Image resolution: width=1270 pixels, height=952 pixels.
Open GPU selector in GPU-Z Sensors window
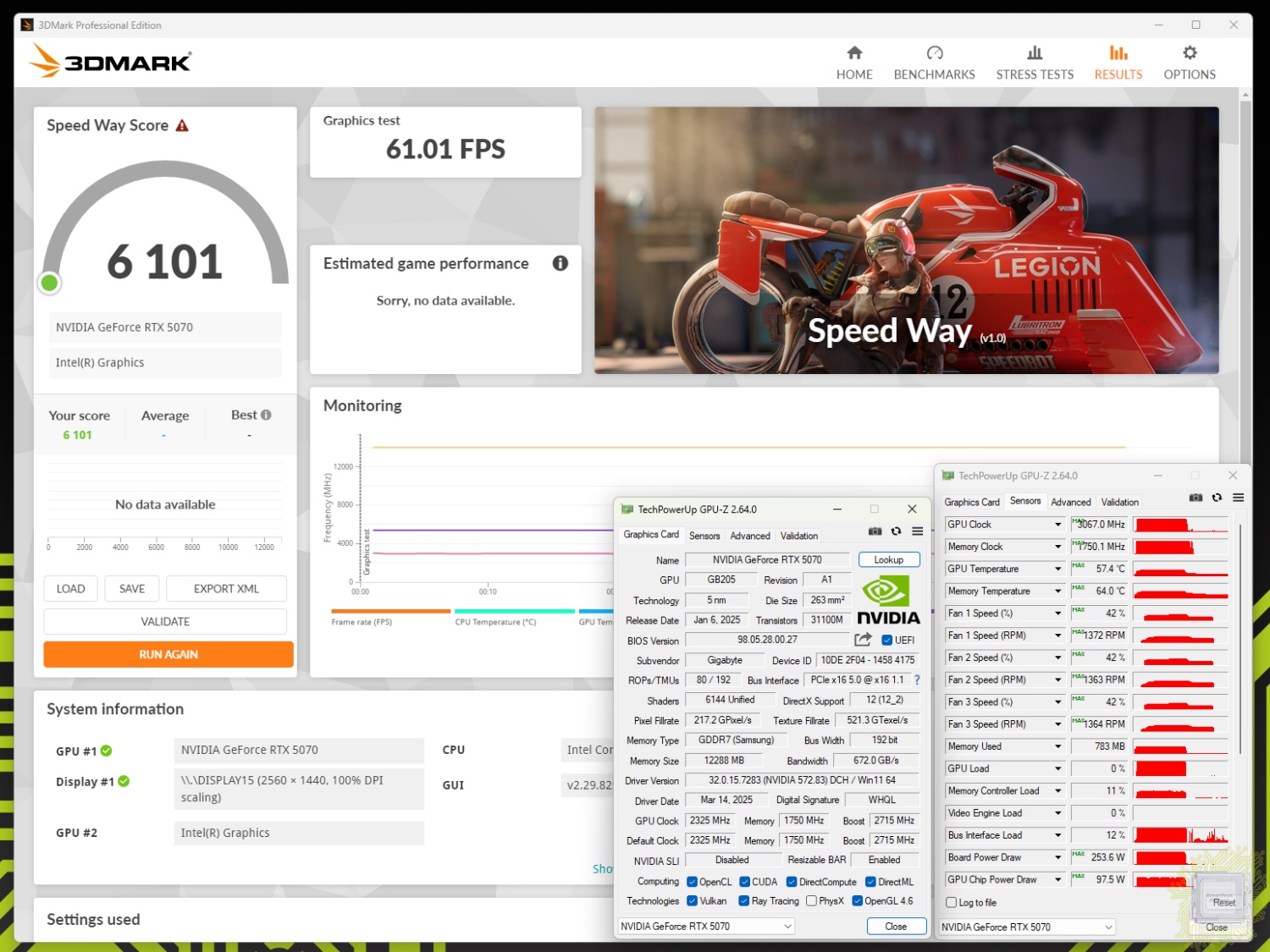(1027, 927)
